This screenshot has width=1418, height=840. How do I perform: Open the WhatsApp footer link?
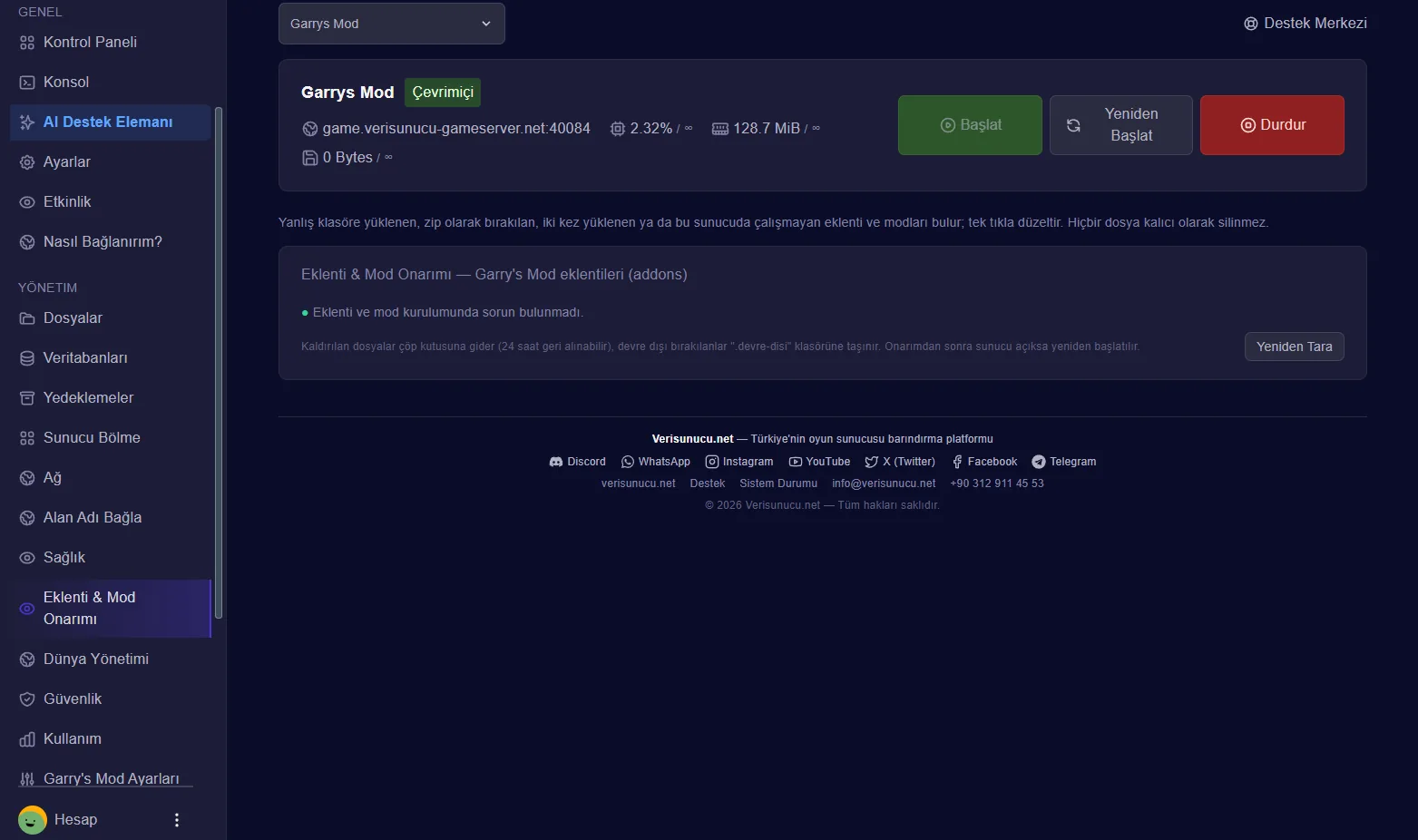click(x=655, y=462)
